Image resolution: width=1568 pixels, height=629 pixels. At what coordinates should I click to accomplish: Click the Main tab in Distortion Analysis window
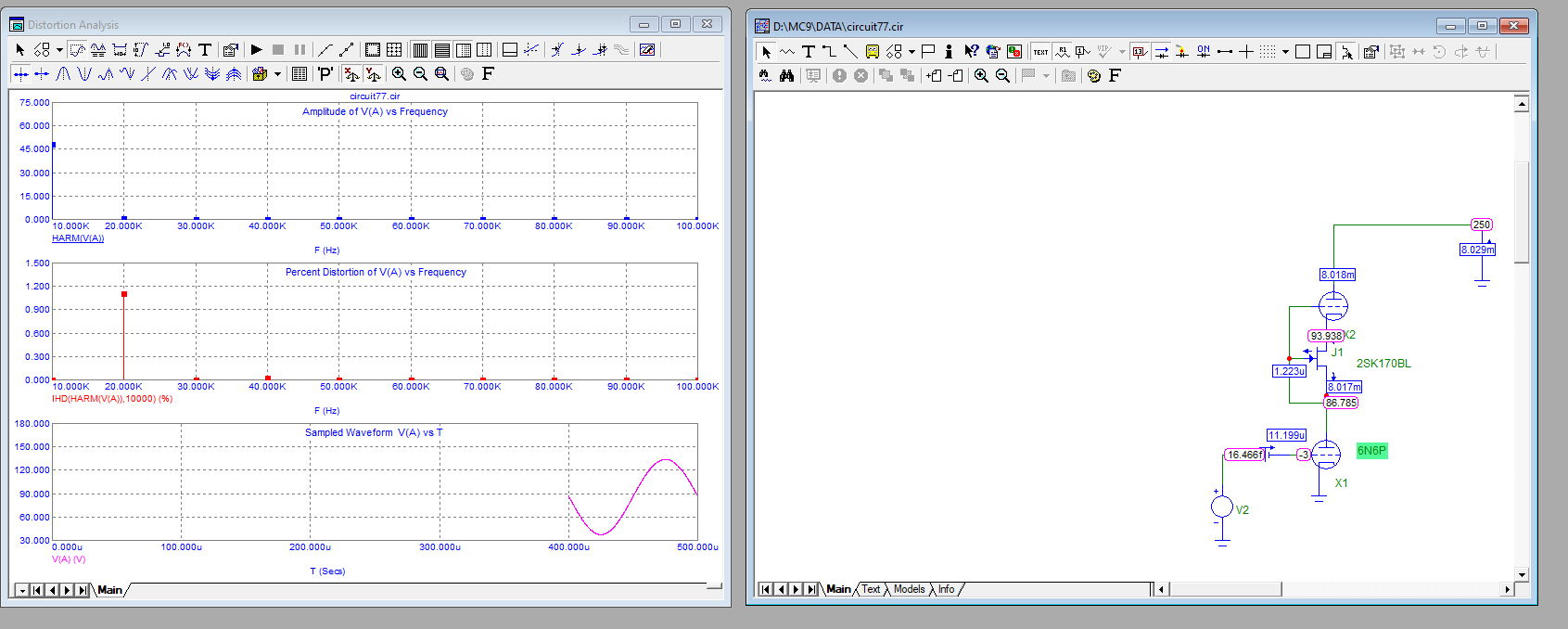pyautogui.click(x=110, y=590)
